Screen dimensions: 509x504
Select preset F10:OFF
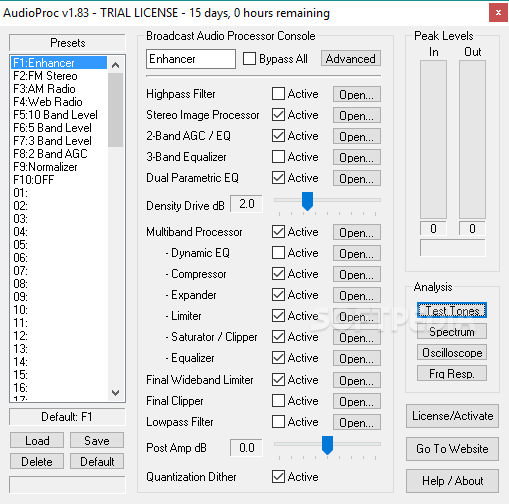(x=59, y=180)
